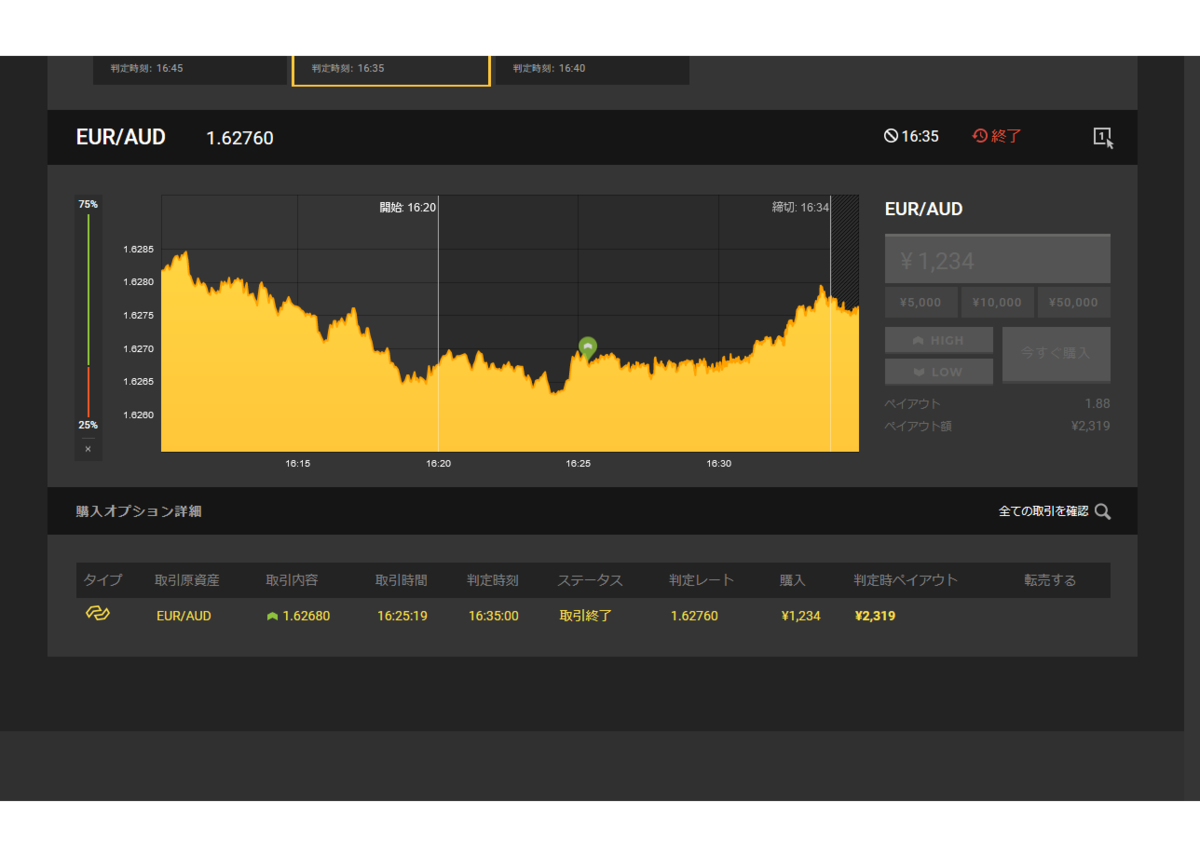Click the red 終了 clock icon
The image size is (1200, 856).
tap(980, 136)
